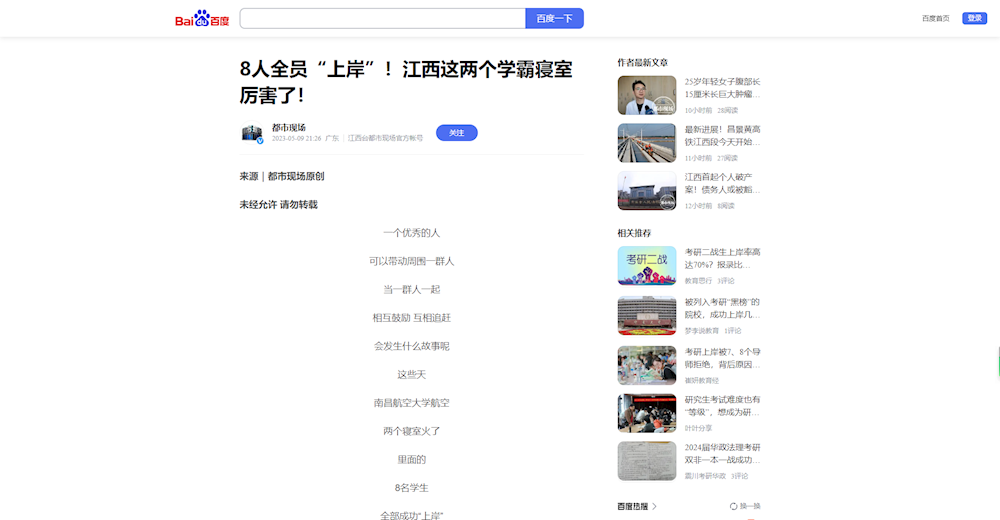Go to 百度首页 link
This screenshot has width=1000, height=520.
point(936,19)
